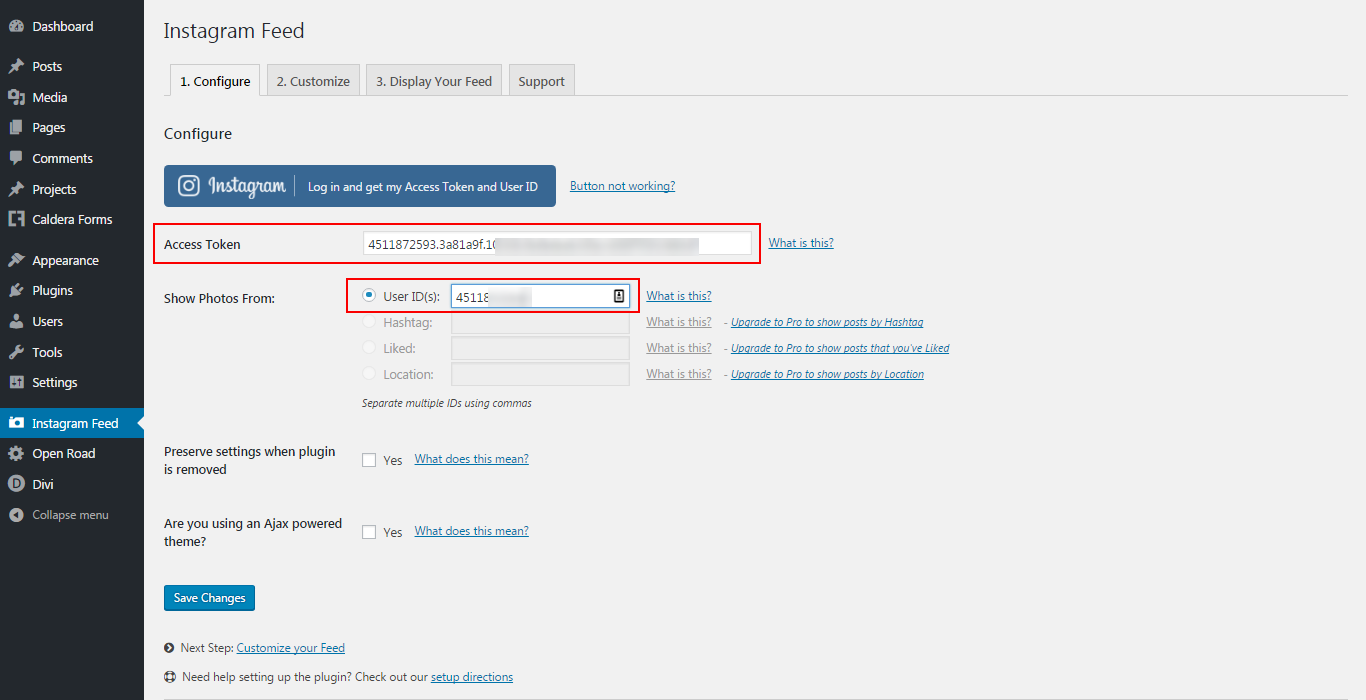Click the Projects pushpin icon
This screenshot has height=700, width=1366.
(16, 190)
